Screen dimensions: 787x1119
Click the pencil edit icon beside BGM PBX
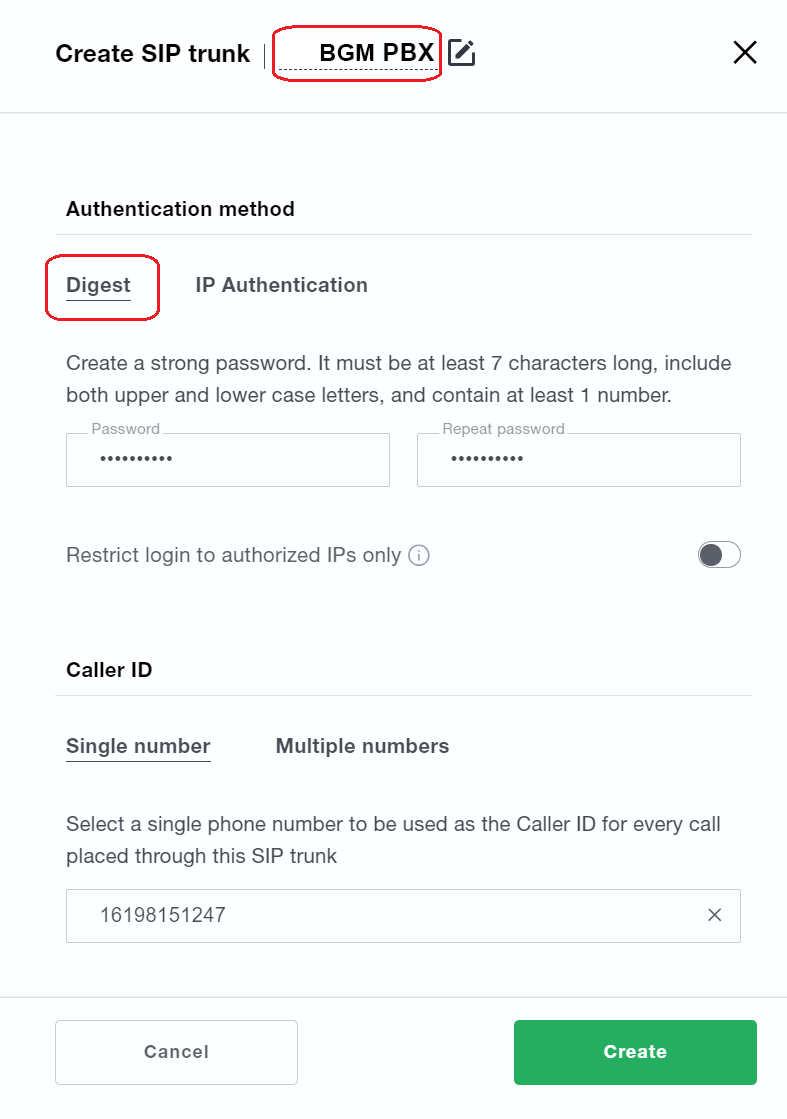tap(461, 53)
